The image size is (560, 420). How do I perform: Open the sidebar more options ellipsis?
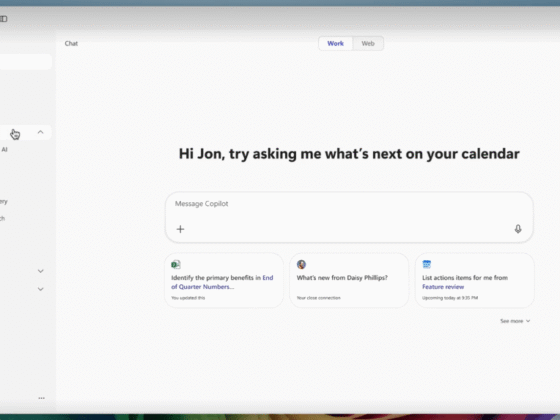(x=41, y=398)
